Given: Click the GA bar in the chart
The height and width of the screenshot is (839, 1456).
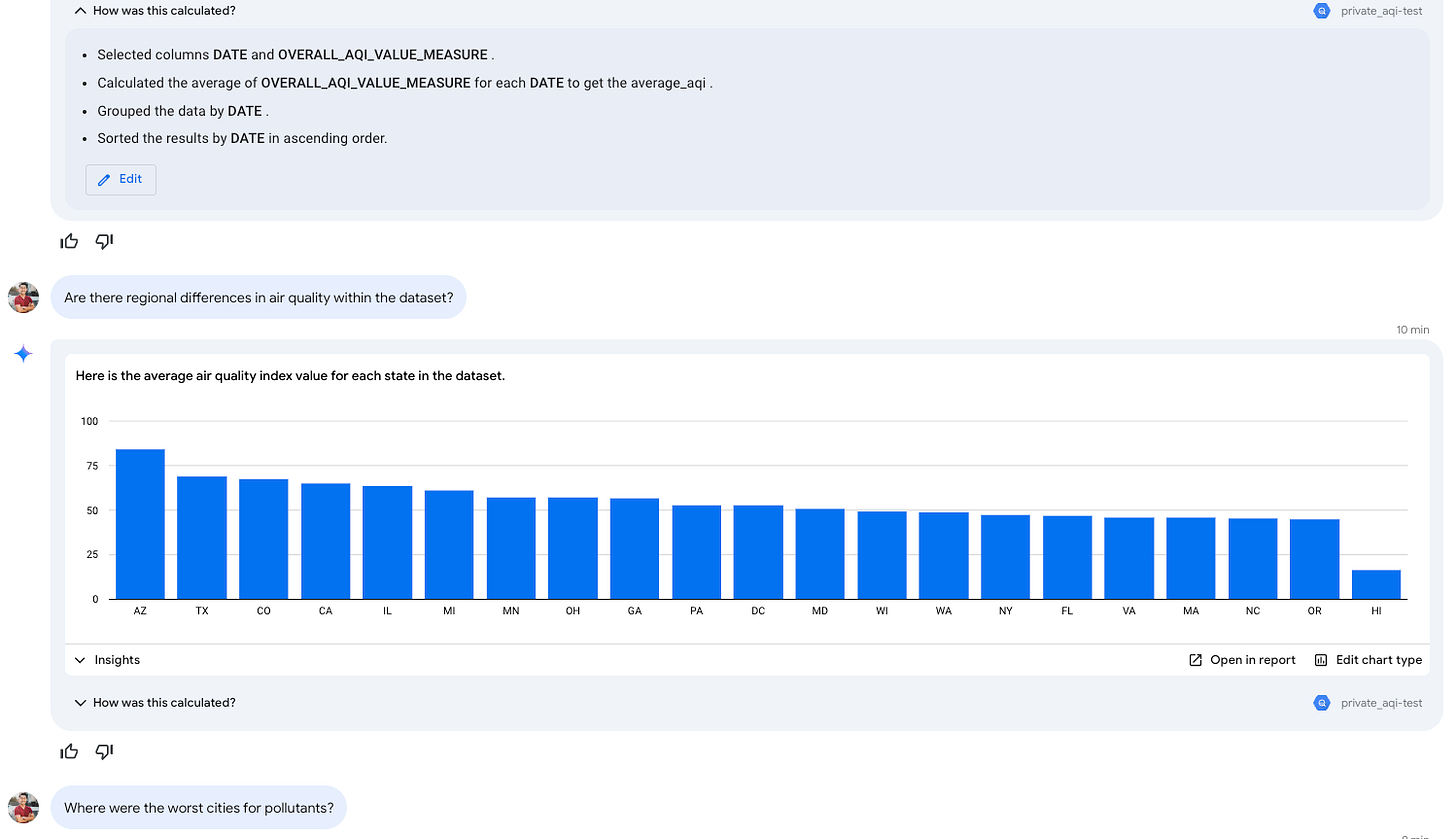Looking at the screenshot, I should [x=635, y=549].
